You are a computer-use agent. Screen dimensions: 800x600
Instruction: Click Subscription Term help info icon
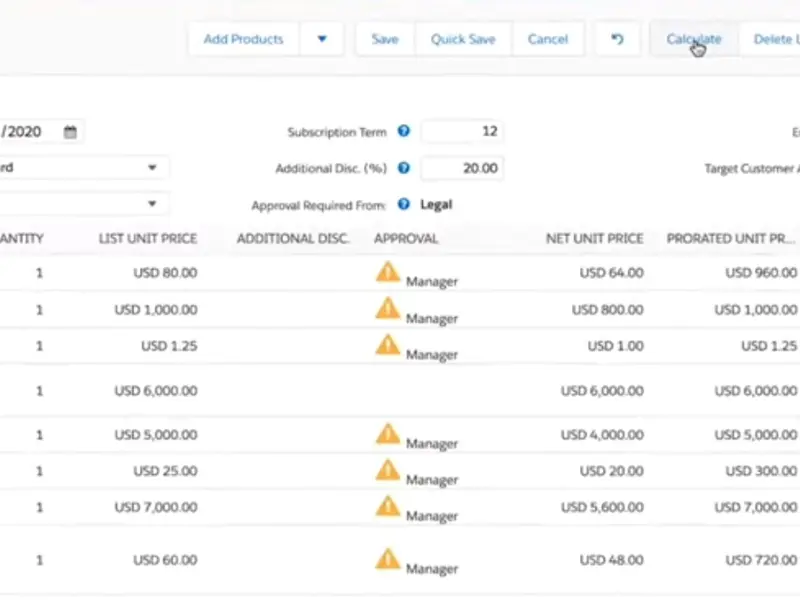tap(404, 132)
